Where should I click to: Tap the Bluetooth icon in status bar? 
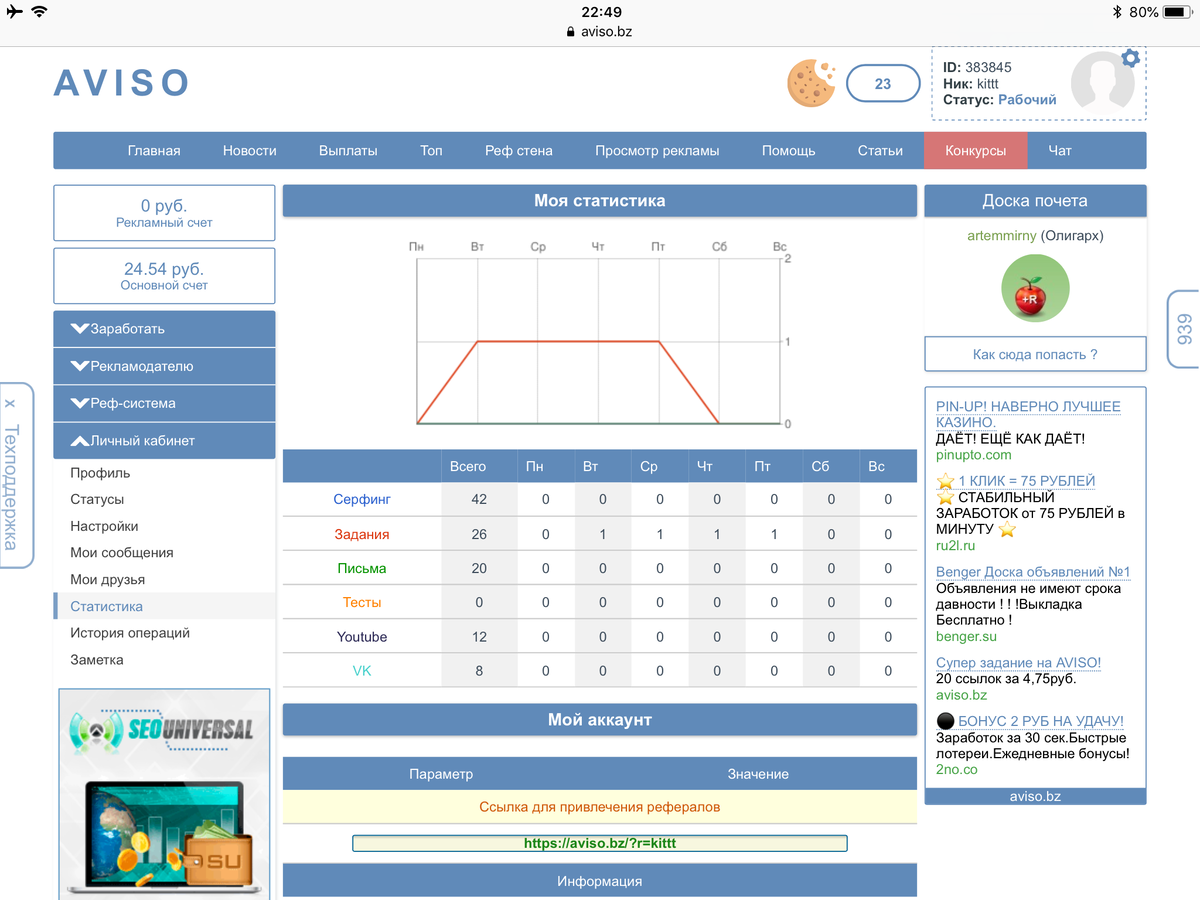click(1118, 12)
